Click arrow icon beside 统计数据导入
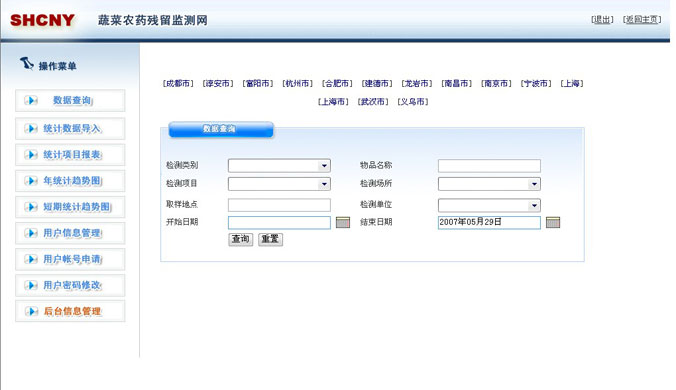 click(31, 128)
